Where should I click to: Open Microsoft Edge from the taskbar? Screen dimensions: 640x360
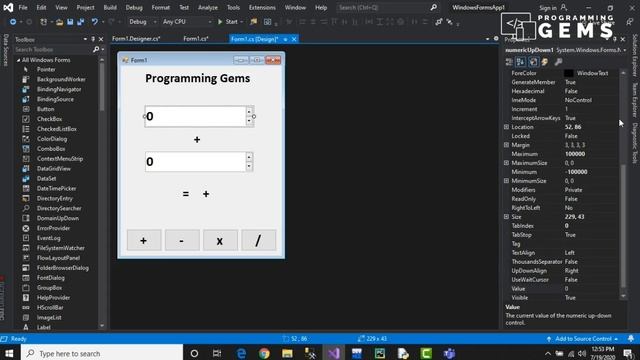[x=241, y=353]
